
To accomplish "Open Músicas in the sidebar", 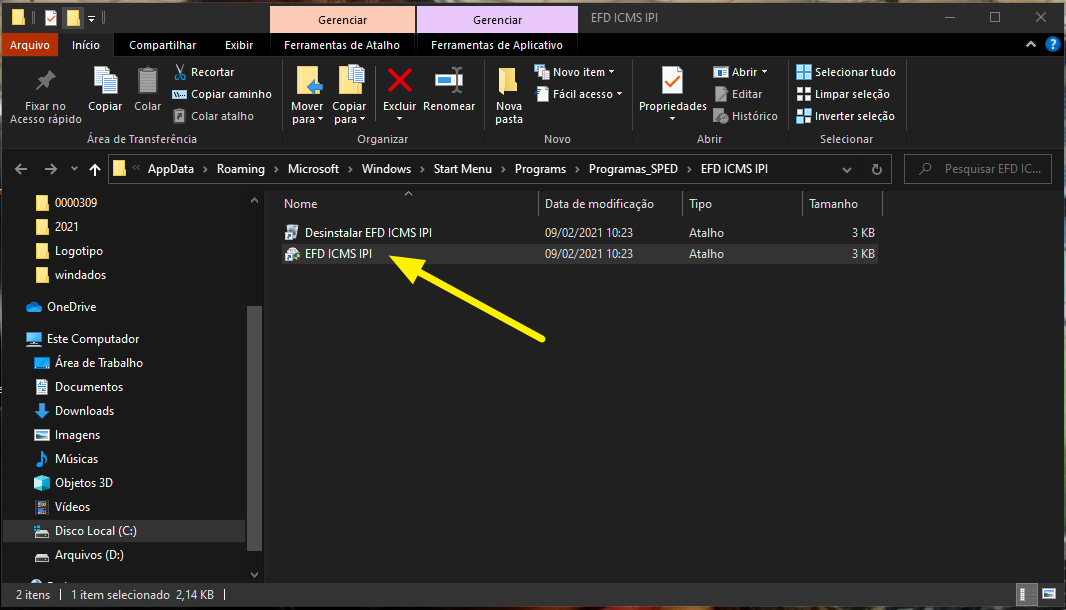I will coord(76,459).
